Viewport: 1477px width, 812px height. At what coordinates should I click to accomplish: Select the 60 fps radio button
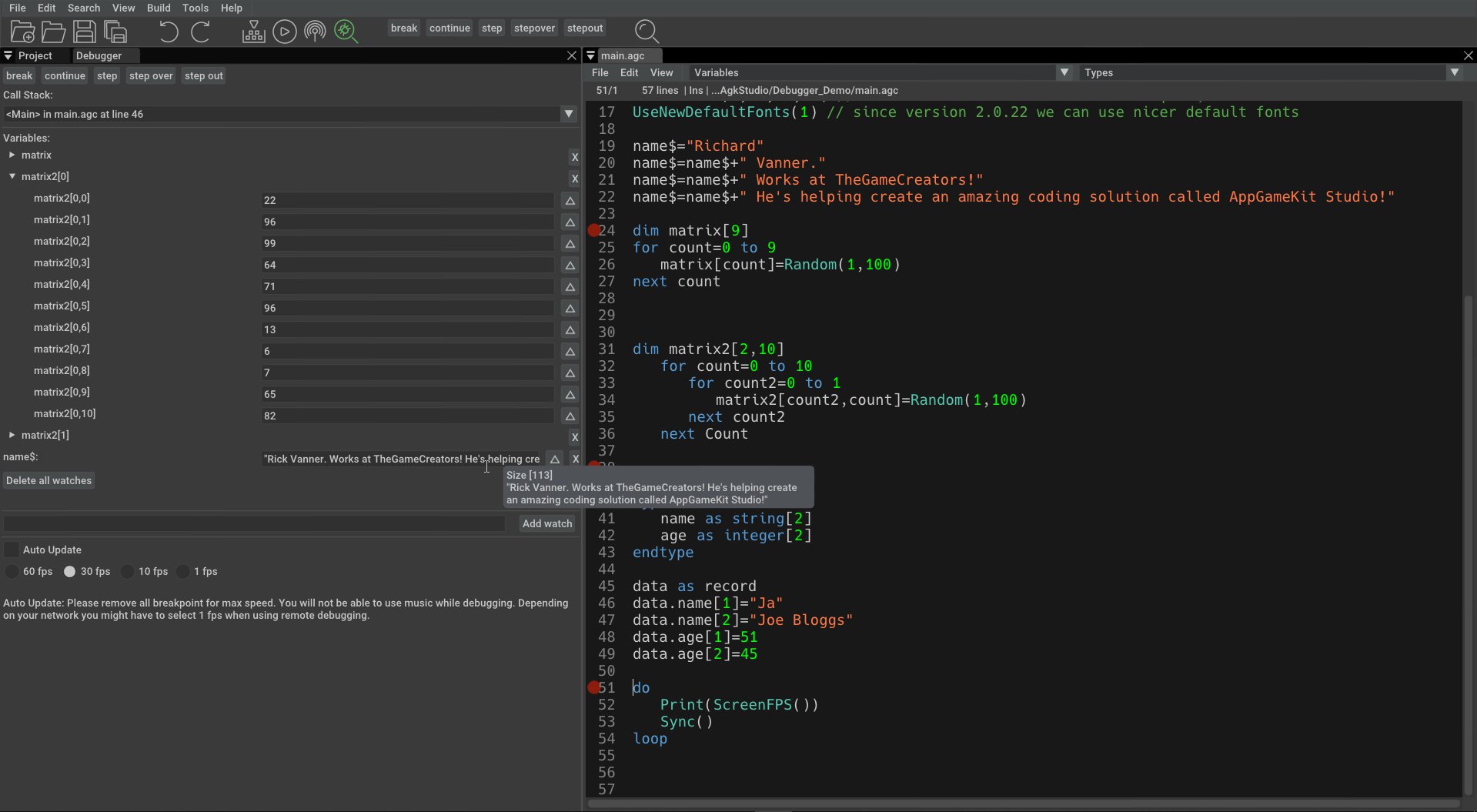12,572
